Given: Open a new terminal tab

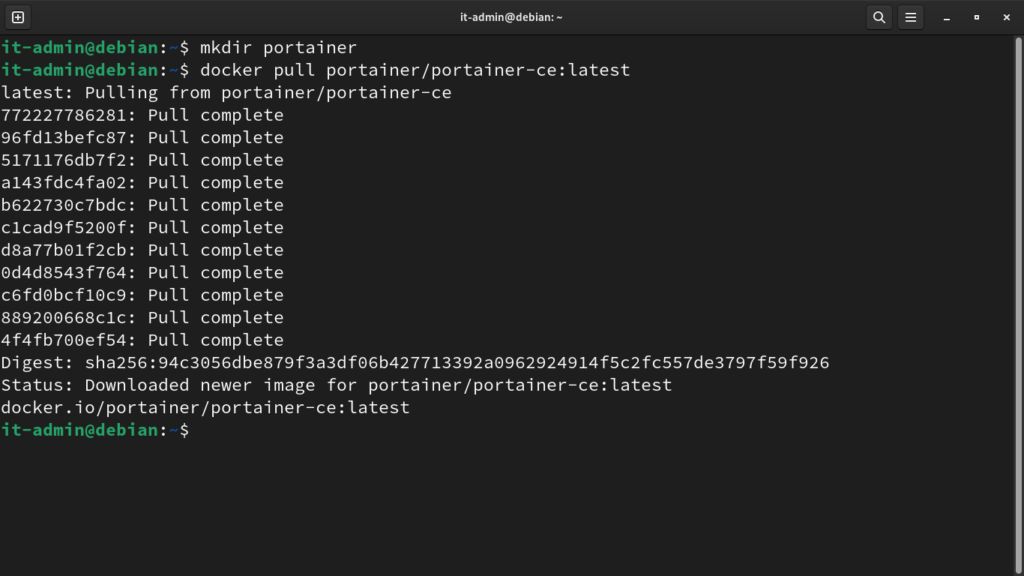Looking at the screenshot, I should (18, 18).
